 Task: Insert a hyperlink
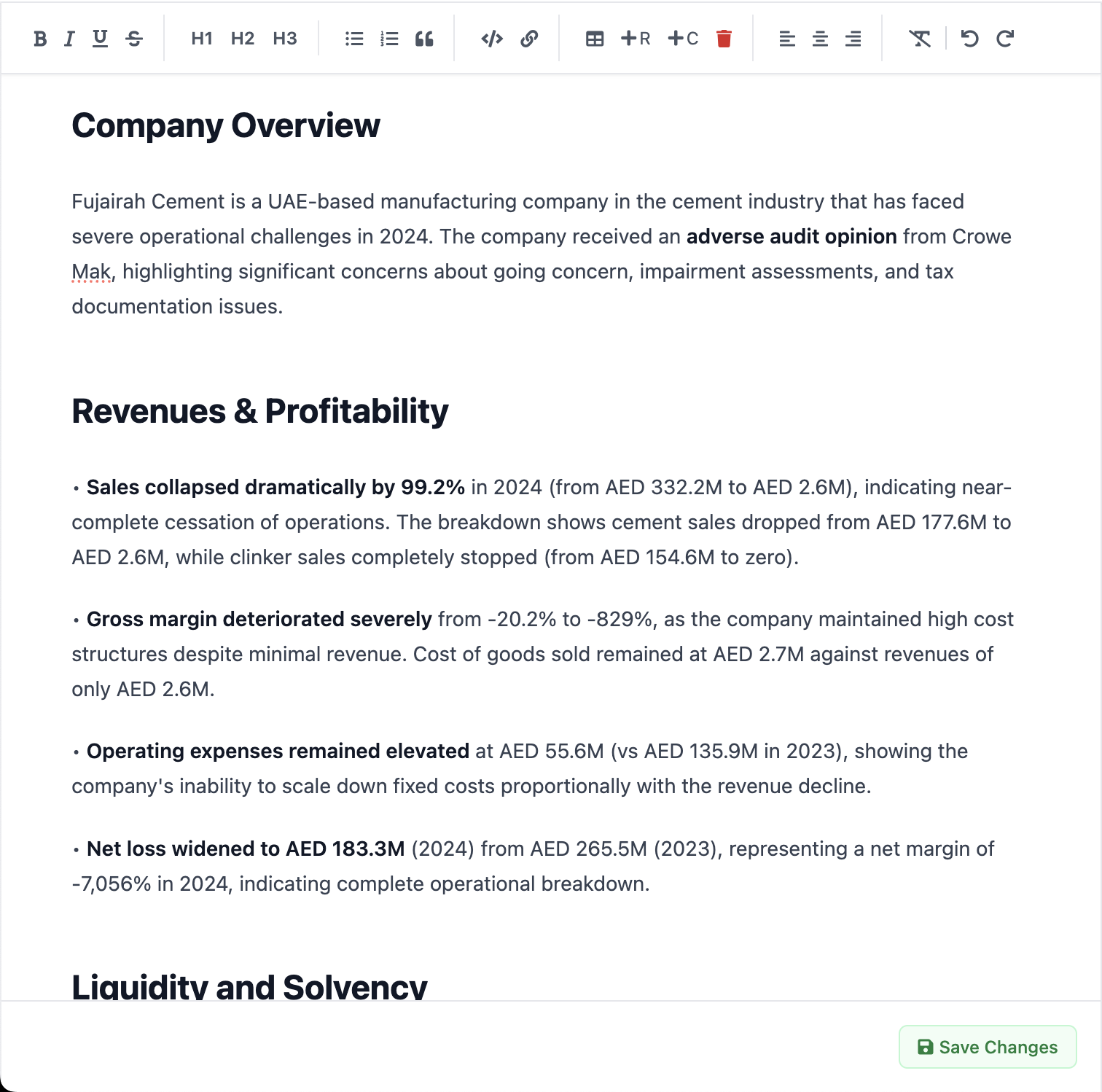529,39
